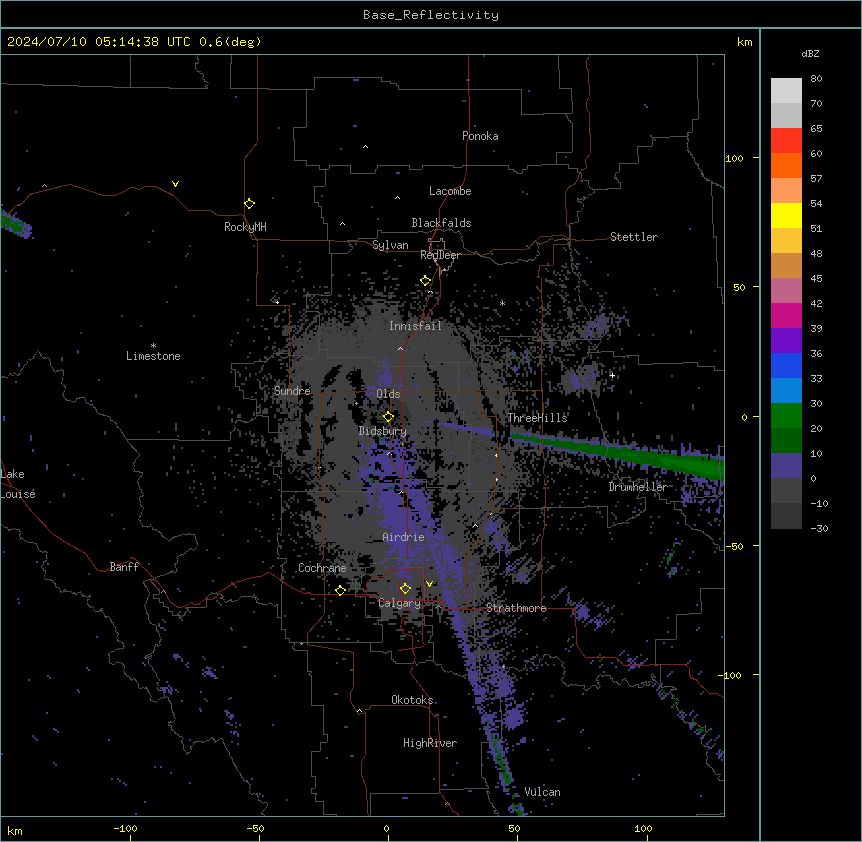Click the Blackfalds city label
Viewport: 862px width, 842px height.
441,223
